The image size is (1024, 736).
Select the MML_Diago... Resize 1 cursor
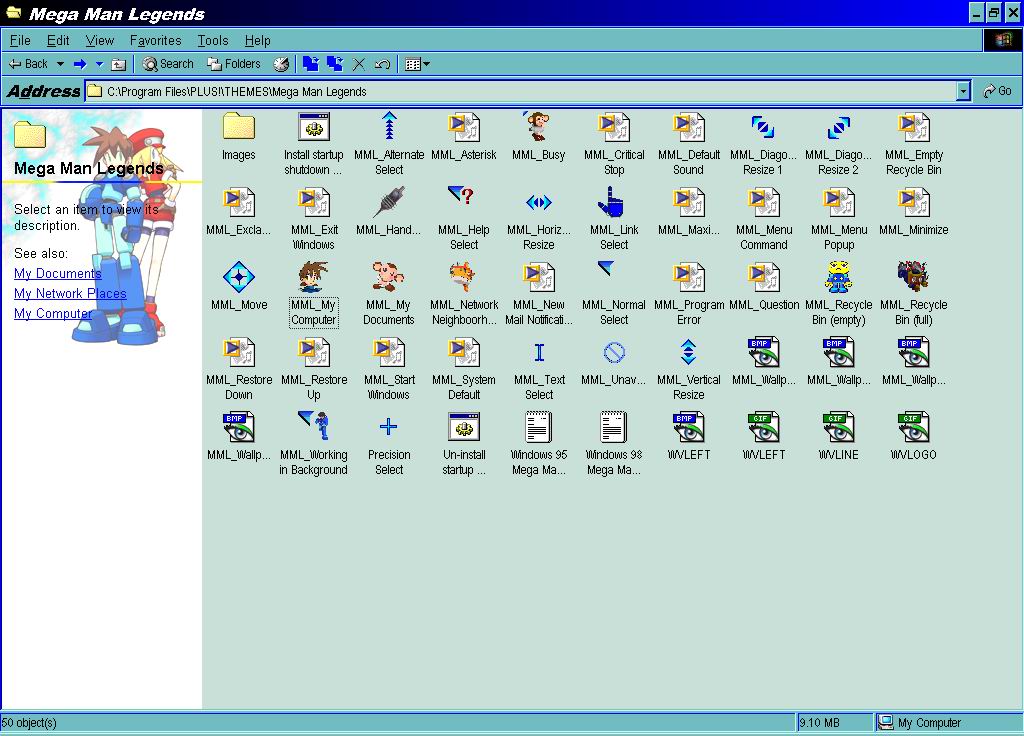click(763, 144)
